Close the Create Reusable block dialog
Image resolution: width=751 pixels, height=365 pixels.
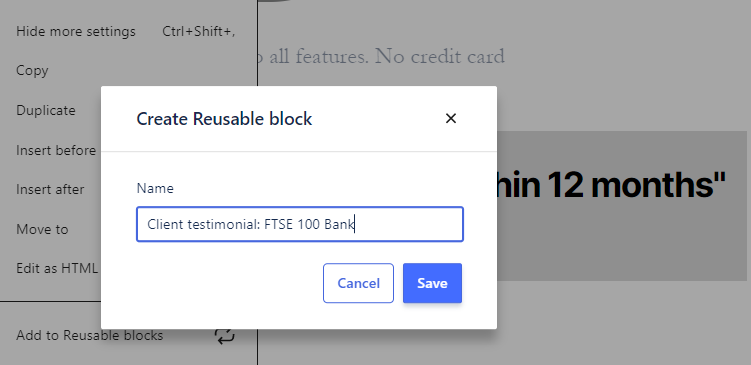coord(451,118)
